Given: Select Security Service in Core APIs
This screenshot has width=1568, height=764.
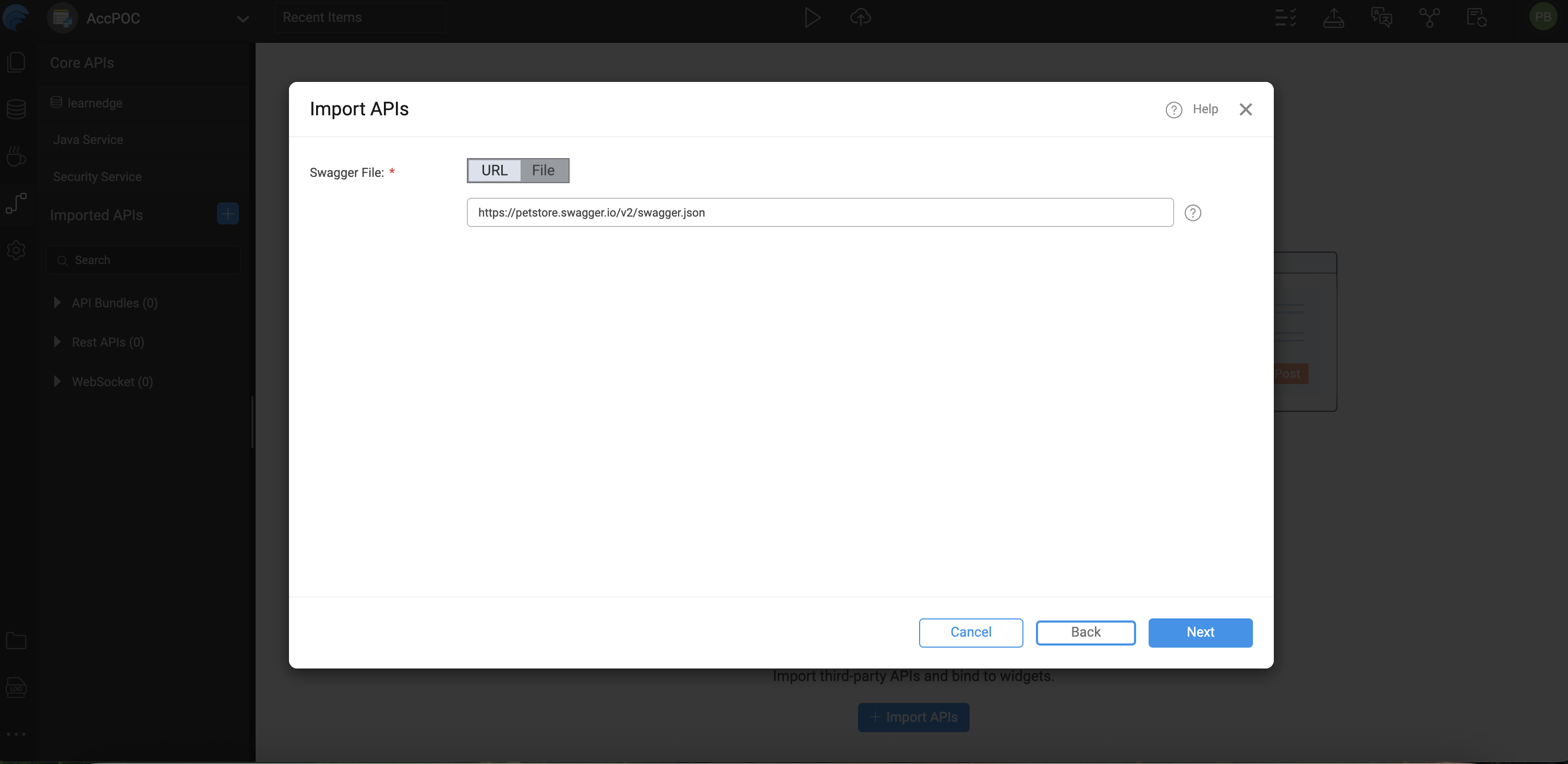Looking at the screenshot, I should (98, 176).
